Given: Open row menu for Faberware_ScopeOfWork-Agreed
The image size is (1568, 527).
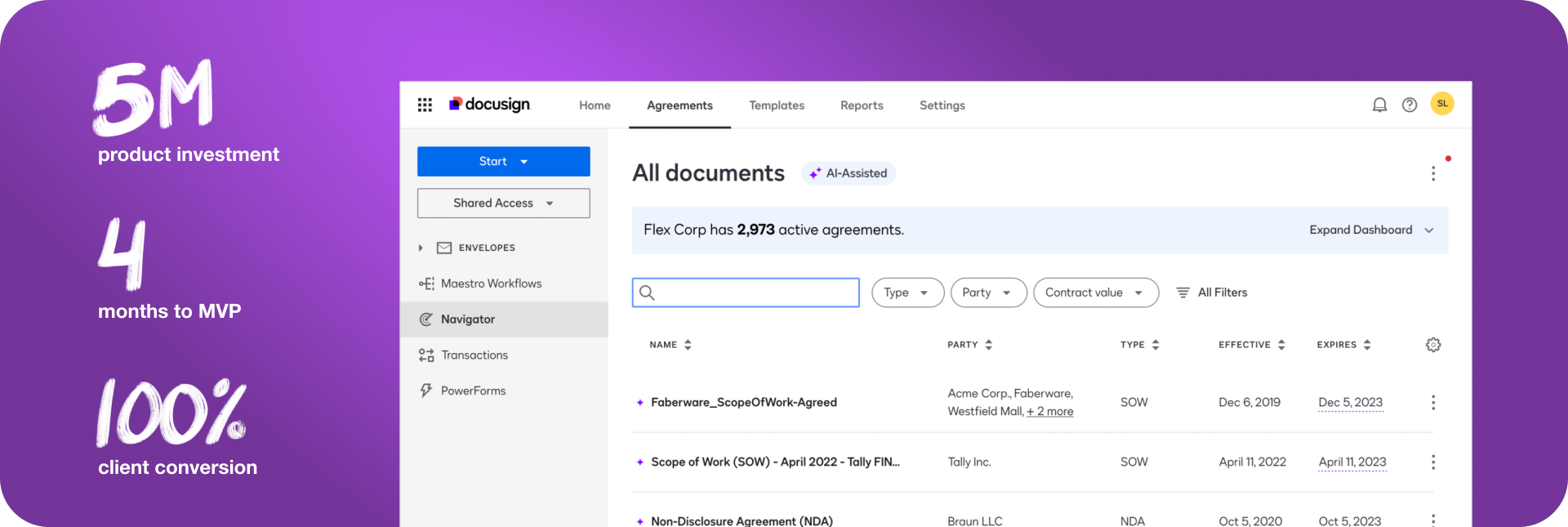Looking at the screenshot, I should 1433,402.
